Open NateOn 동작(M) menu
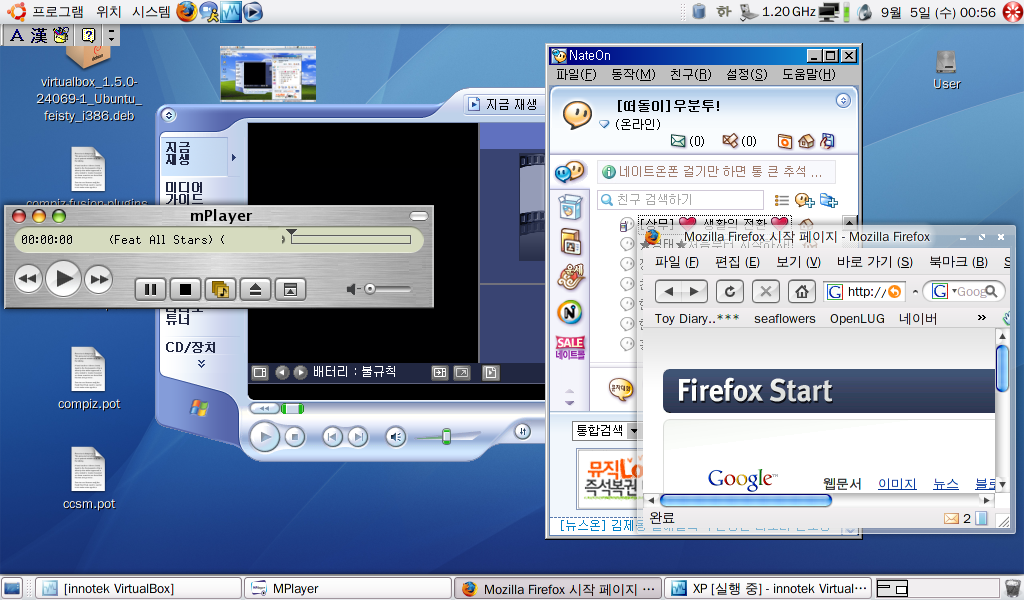The height and width of the screenshot is (600, 1024). [x=633, y=74]
